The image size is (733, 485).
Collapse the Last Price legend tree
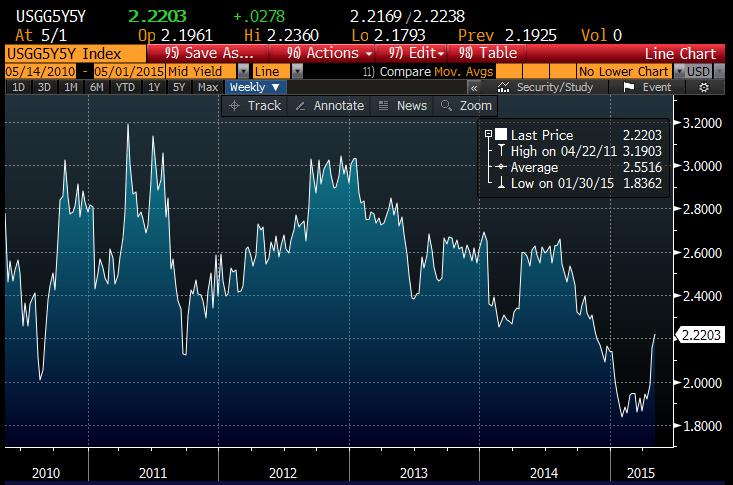487,134
